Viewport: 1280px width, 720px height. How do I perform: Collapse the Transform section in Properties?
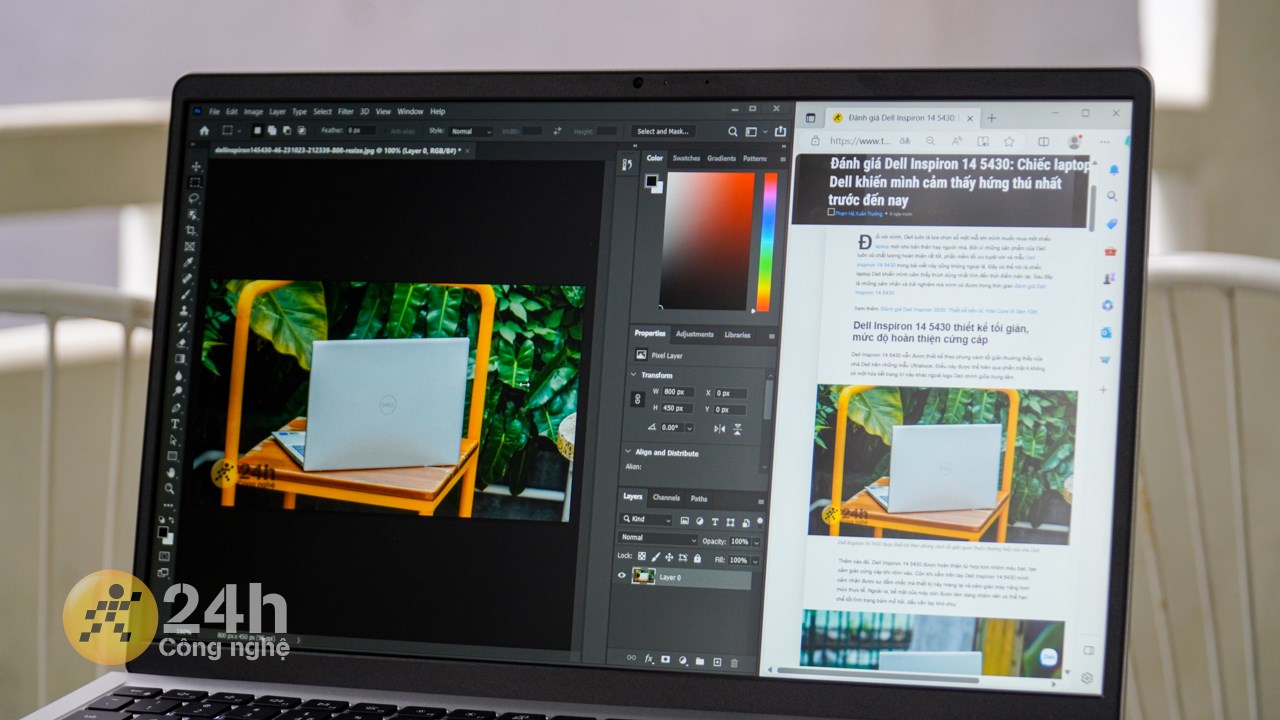pyautogui.click(x=633, y=375)
